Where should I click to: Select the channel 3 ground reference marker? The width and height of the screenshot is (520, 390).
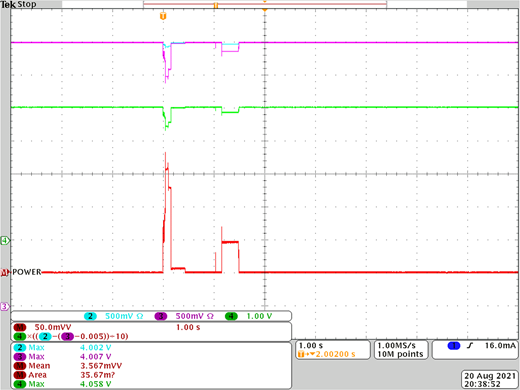point(5,306)
